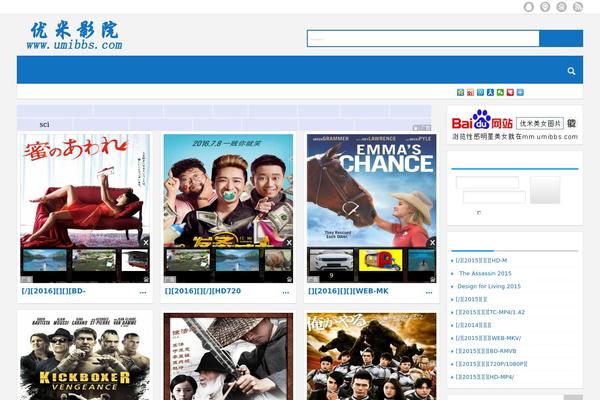Click the white SUV car ad thumbnail

[331, 260]
